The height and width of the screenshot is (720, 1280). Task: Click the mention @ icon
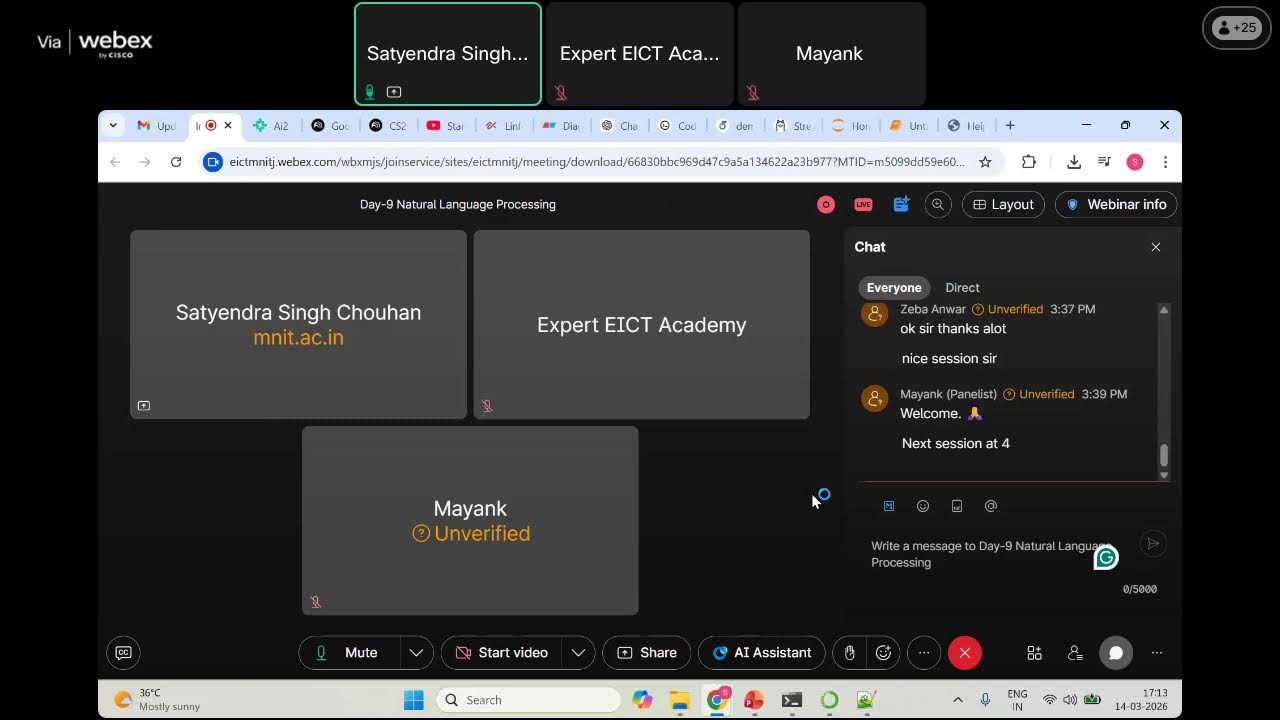991,506
